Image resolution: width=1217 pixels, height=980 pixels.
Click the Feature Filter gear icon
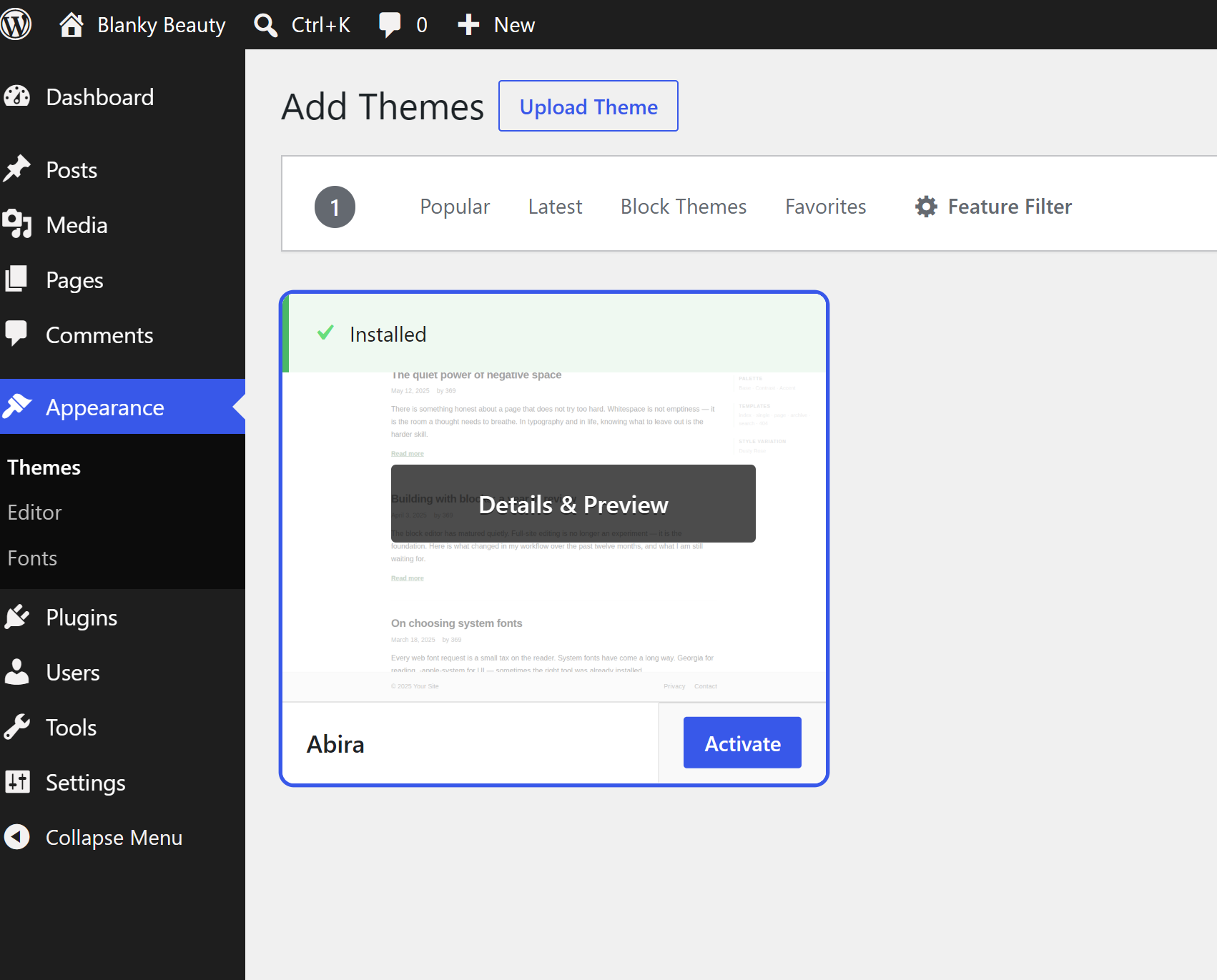[926, 207]
